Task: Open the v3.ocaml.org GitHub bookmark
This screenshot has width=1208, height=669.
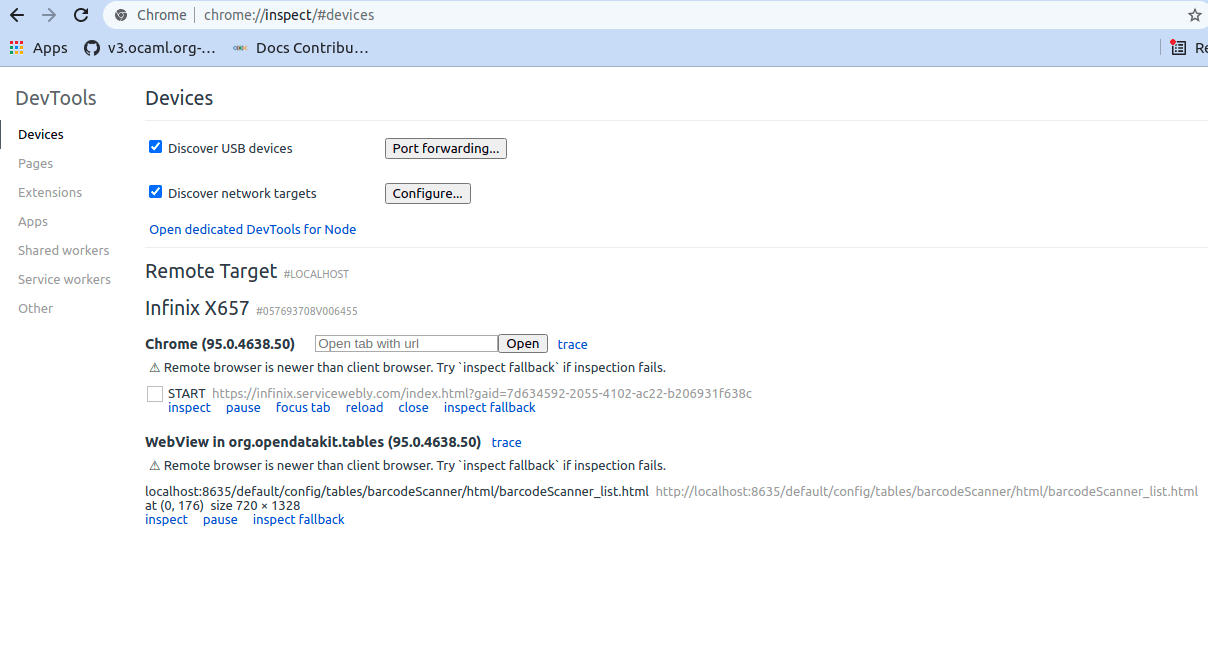Action: coord(149,47)
